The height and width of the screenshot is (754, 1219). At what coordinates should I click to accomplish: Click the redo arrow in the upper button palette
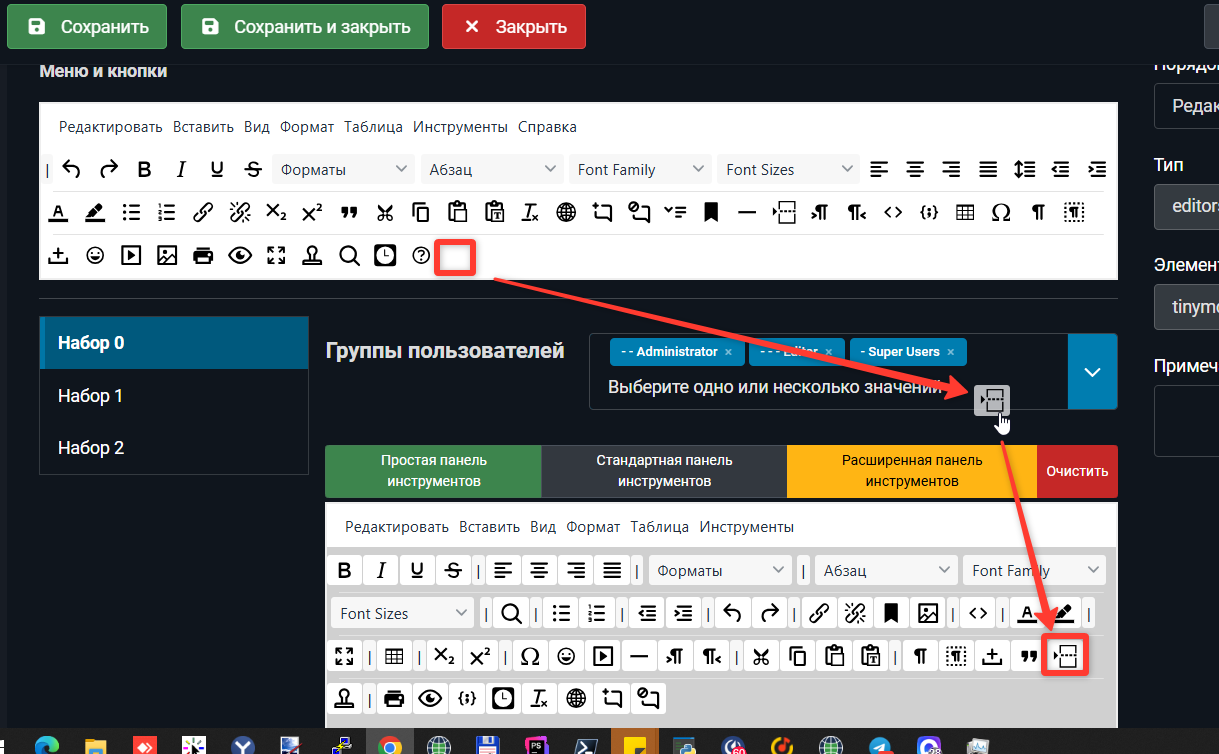(x=108, y=169)
